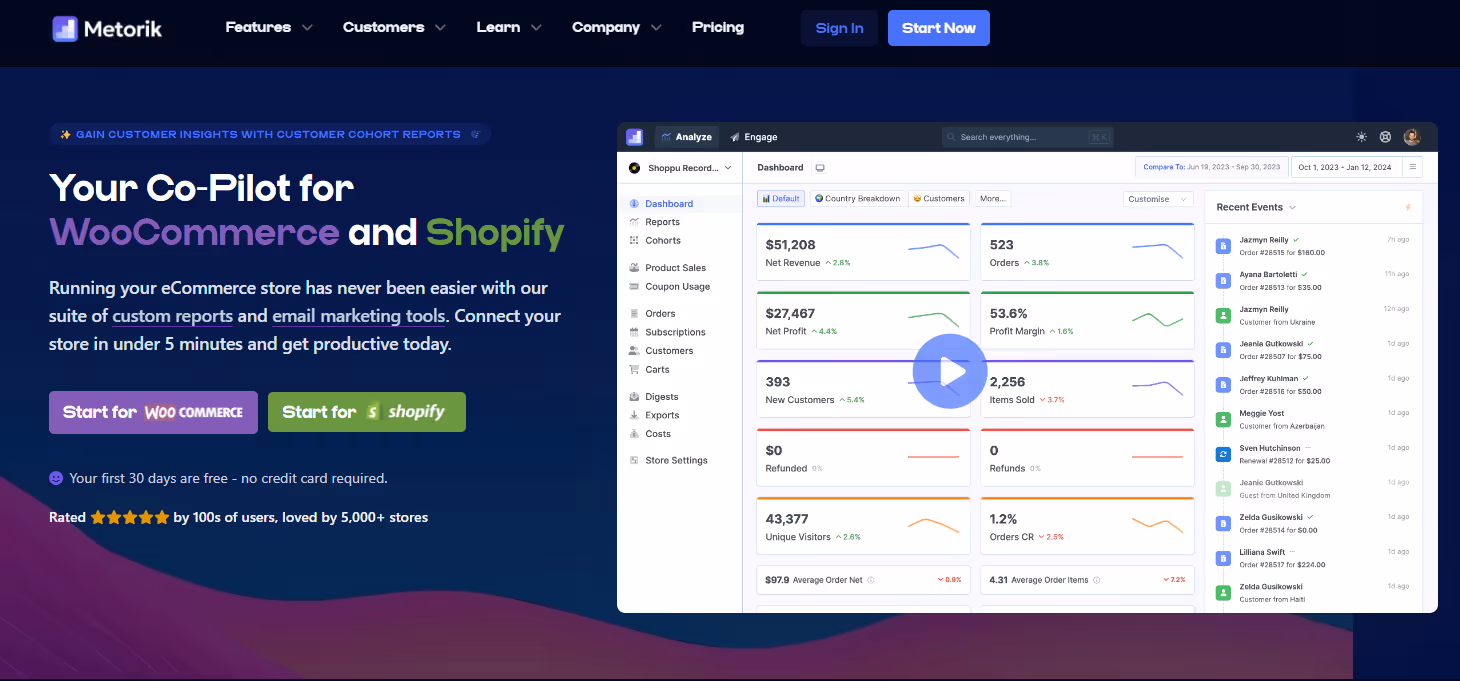Open Customers in the sidebar

(669, 351)
